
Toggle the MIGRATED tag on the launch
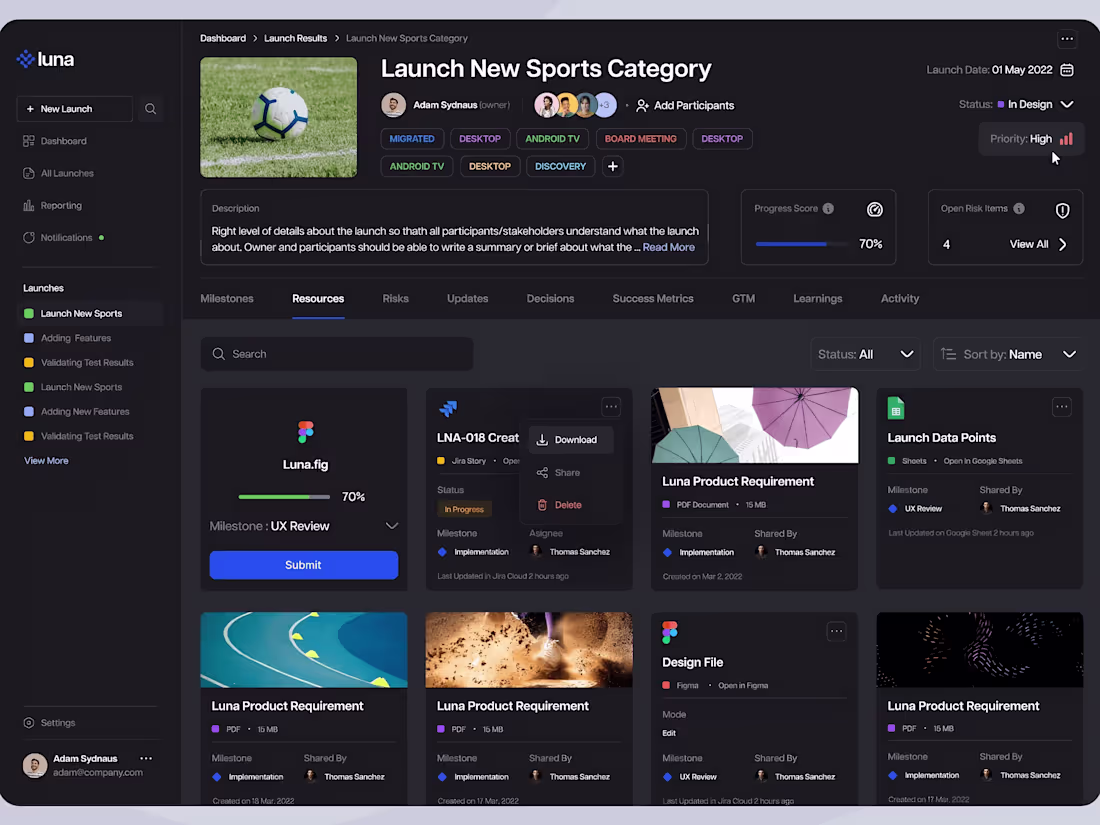coord(412,138)
